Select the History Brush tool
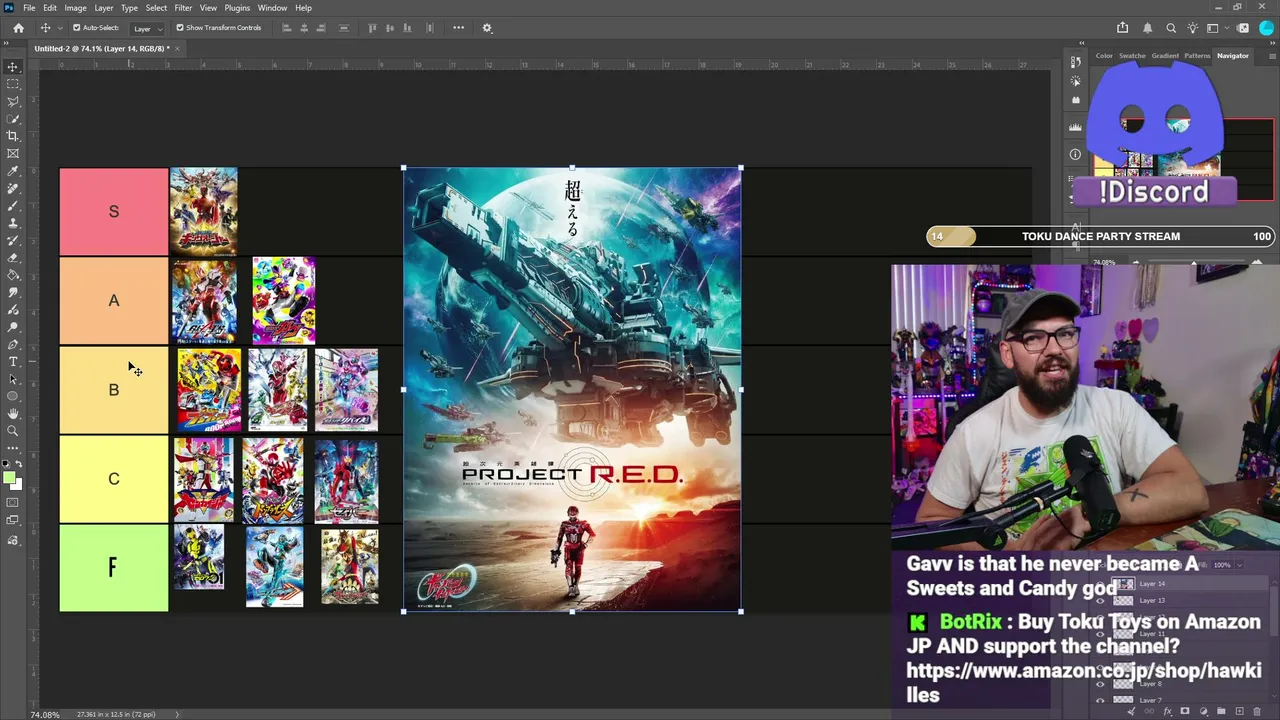1280x720 pixels. pos(13,240)
